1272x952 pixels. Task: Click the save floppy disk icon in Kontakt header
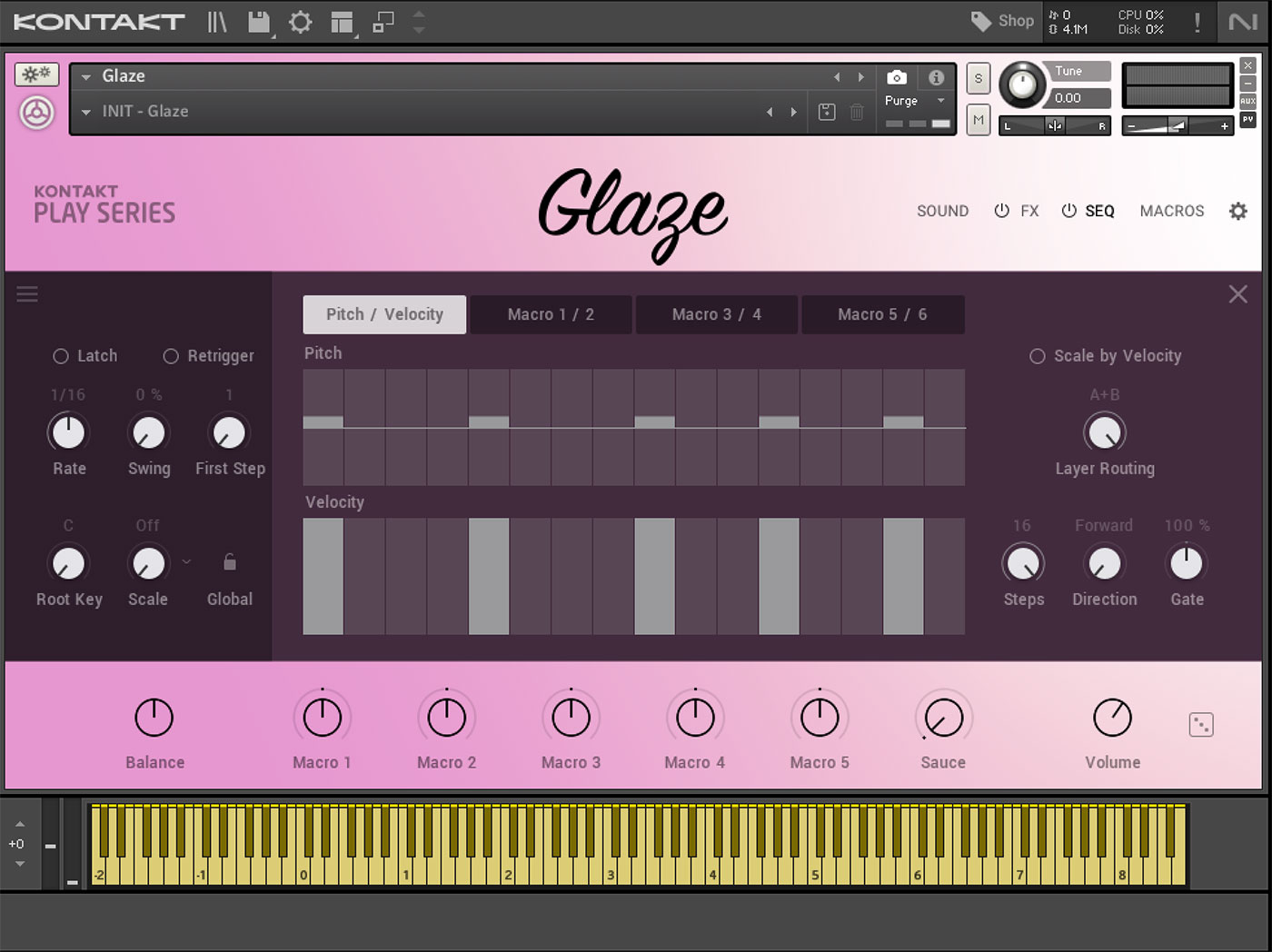[259, 22]
